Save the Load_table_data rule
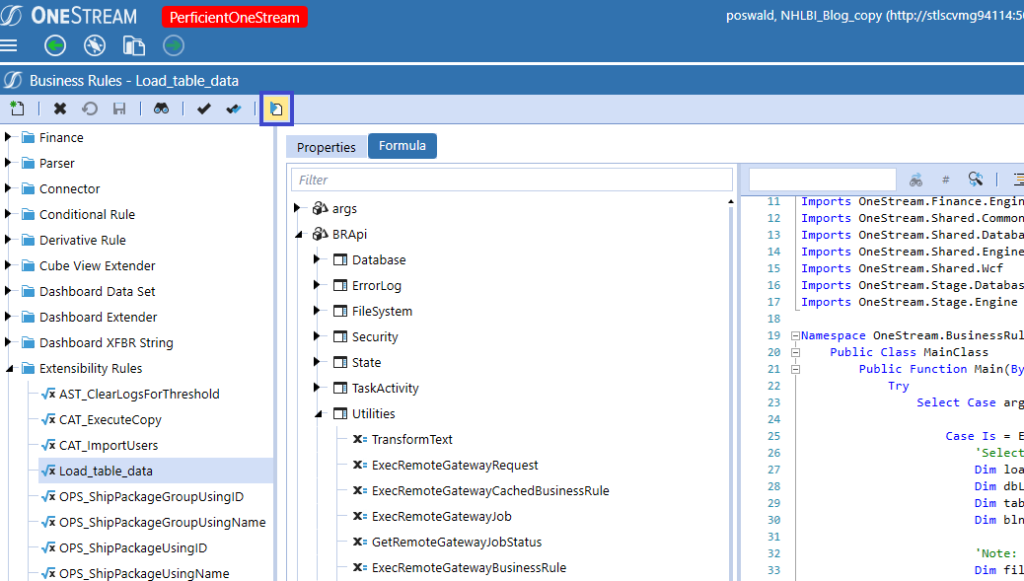This screenshot has height=581, width=1024. tap(120, 108)
